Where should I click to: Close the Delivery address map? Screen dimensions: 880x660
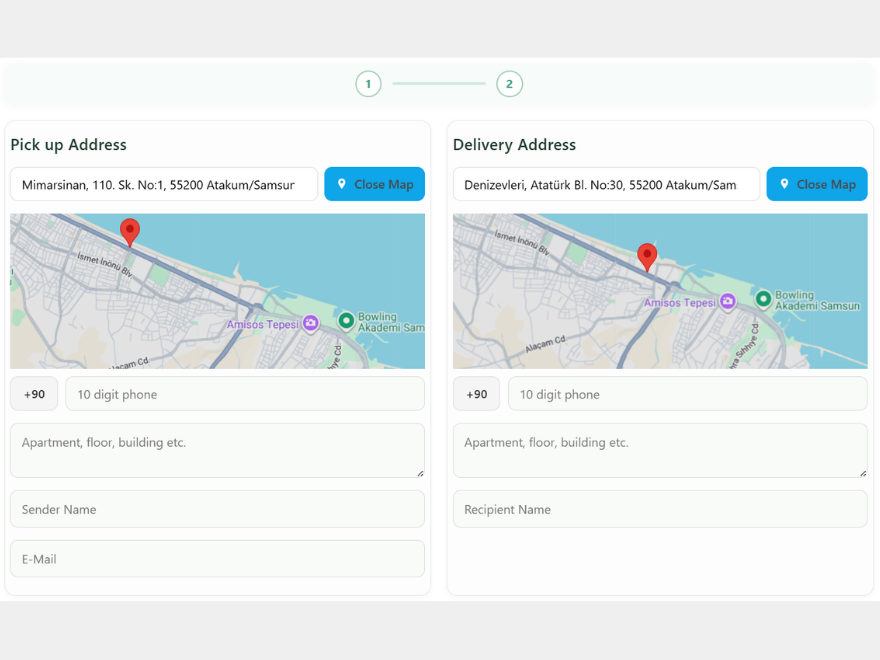(x=817, y=184)
